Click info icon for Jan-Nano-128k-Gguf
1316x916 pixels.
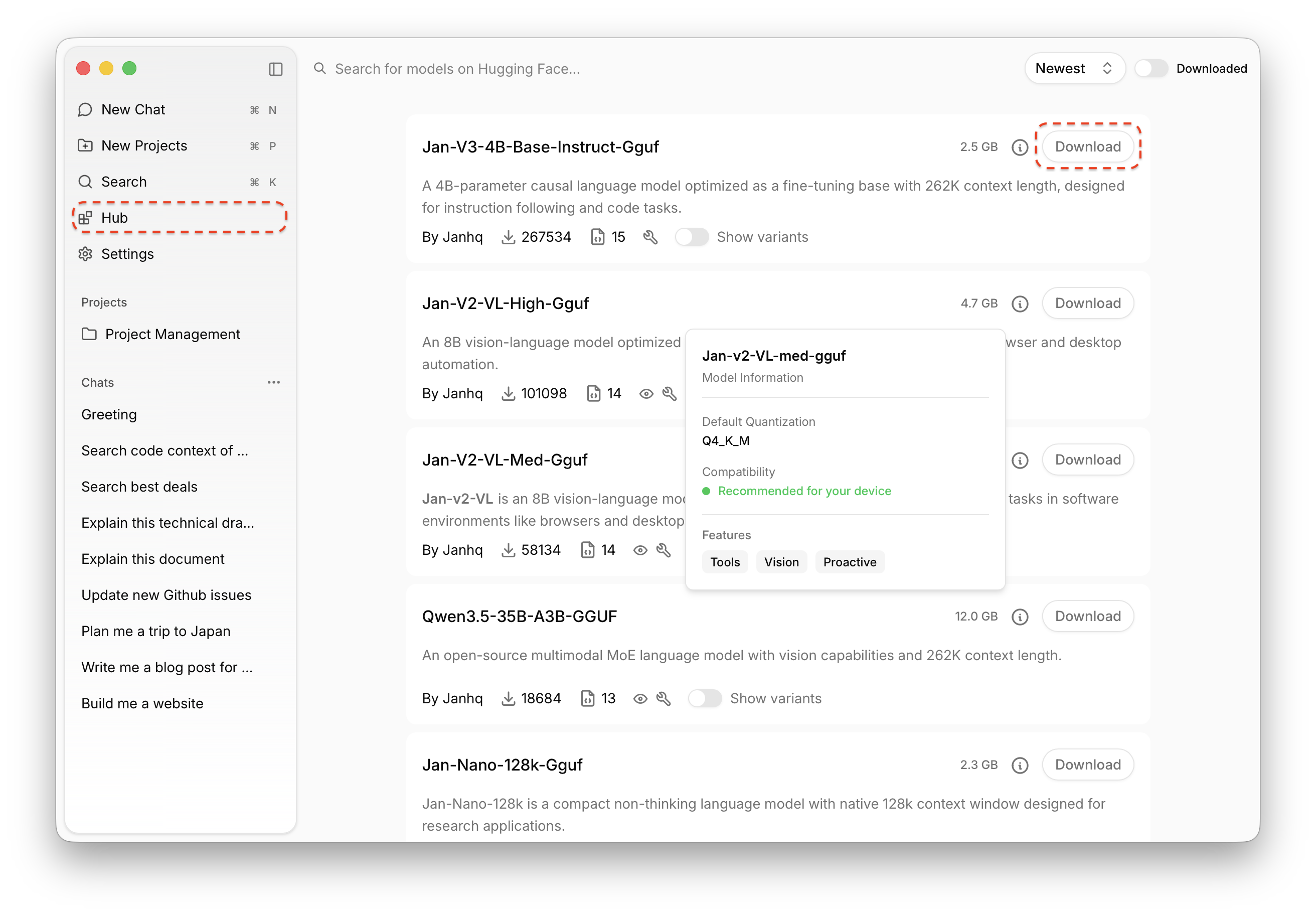click(1020, 765)
